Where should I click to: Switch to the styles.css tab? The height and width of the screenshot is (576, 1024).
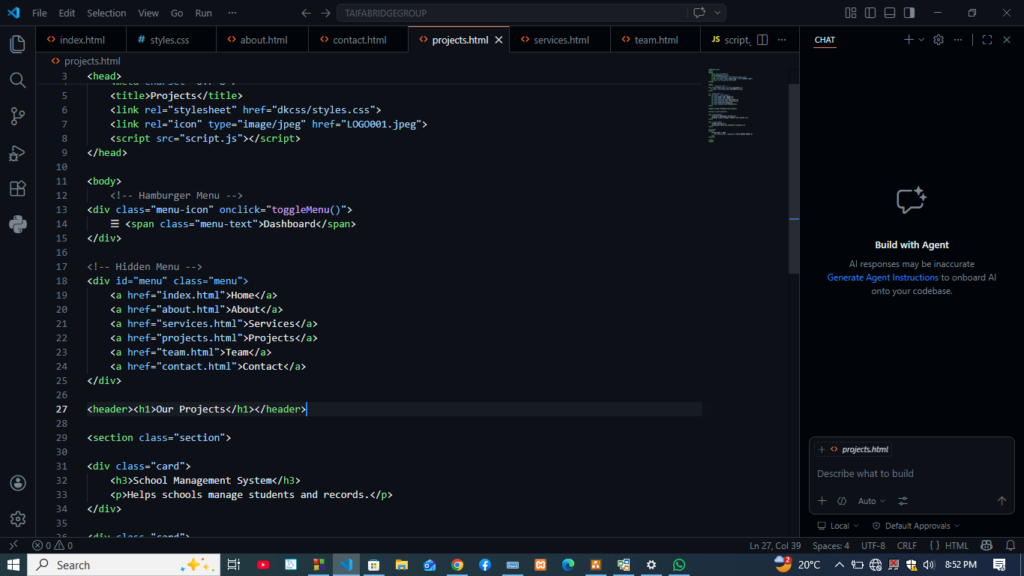point(170,40)
